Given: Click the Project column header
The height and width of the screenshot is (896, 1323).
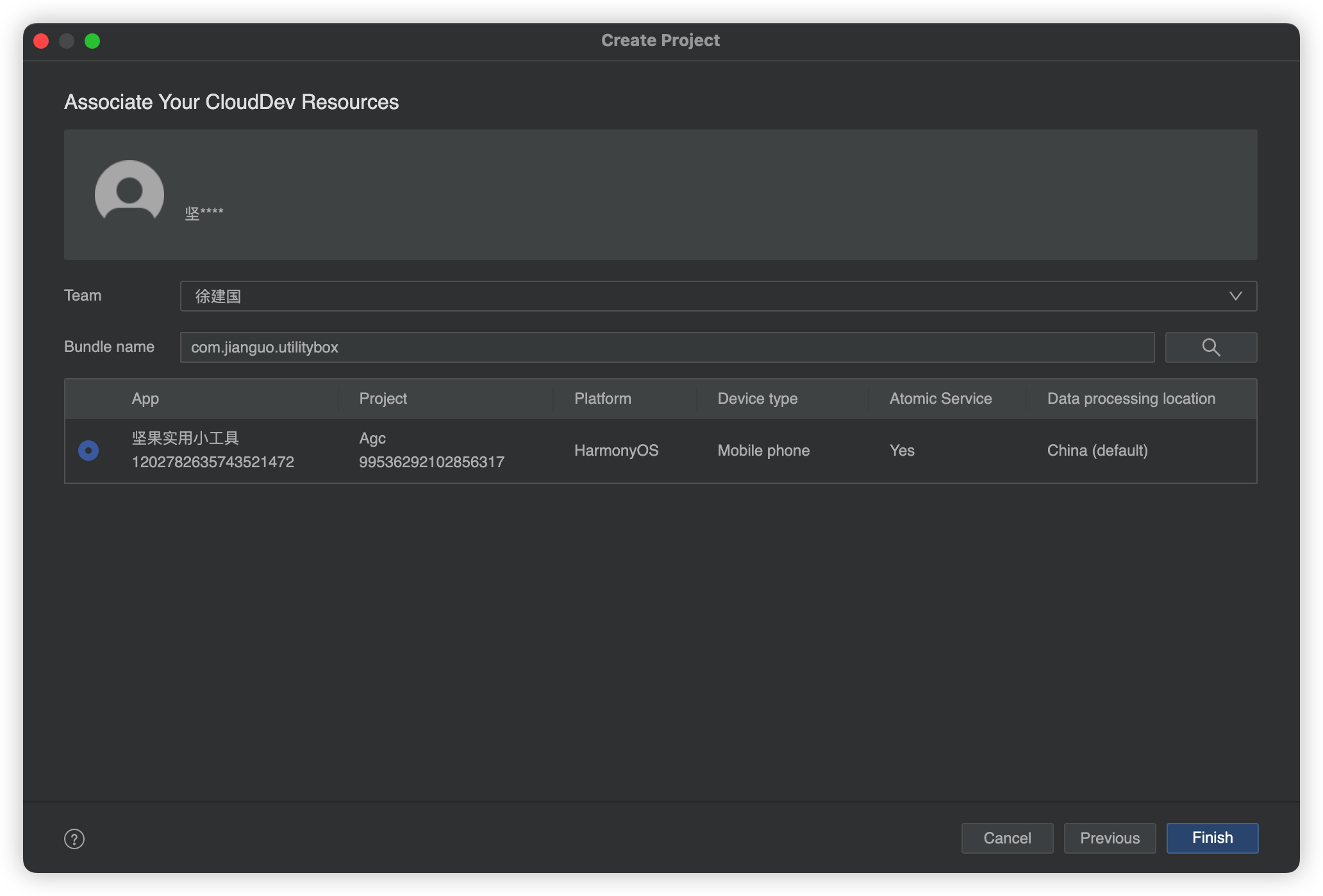Looking at the screenshot, I should point(383,398).
